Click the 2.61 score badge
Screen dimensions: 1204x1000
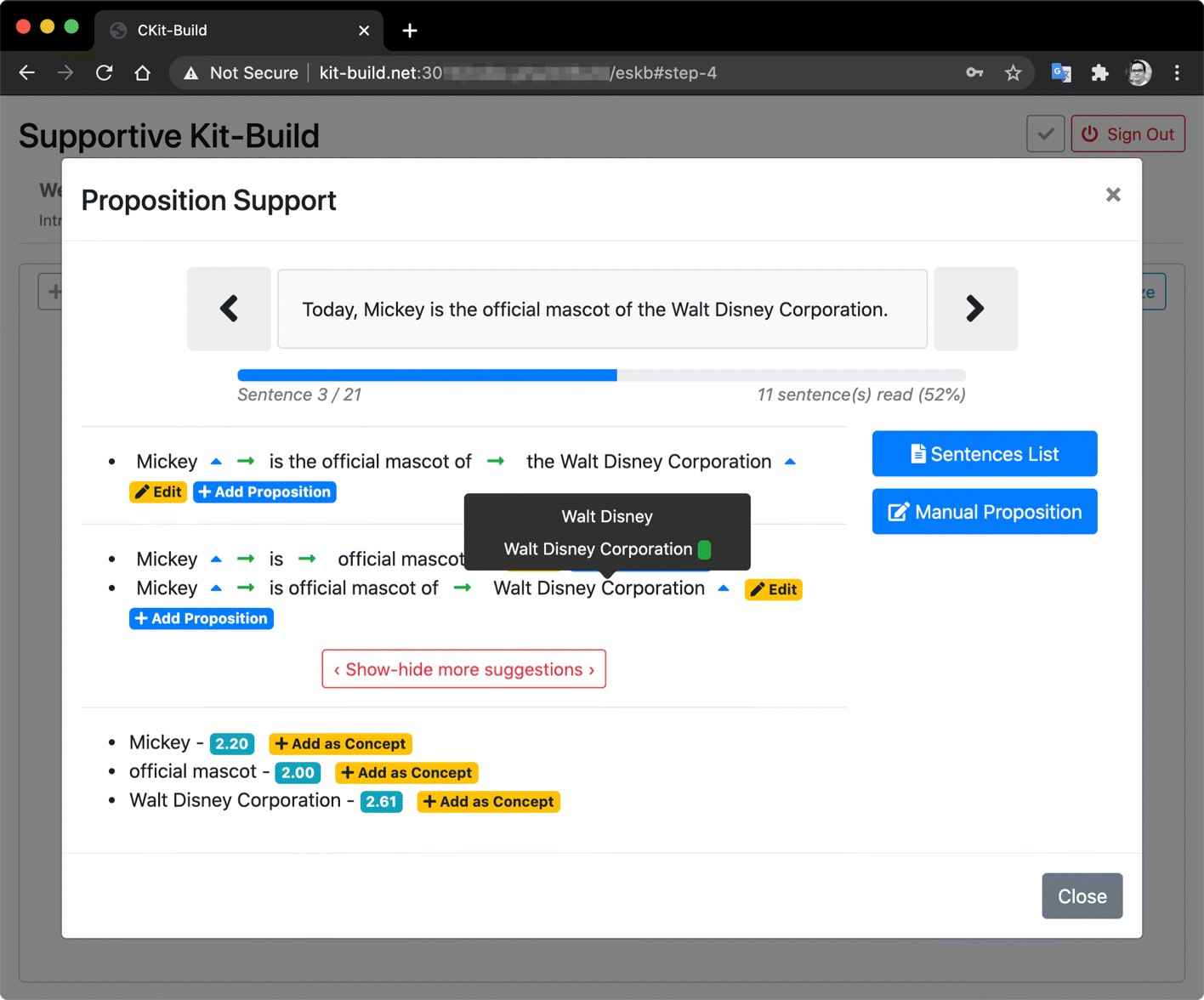381,802
